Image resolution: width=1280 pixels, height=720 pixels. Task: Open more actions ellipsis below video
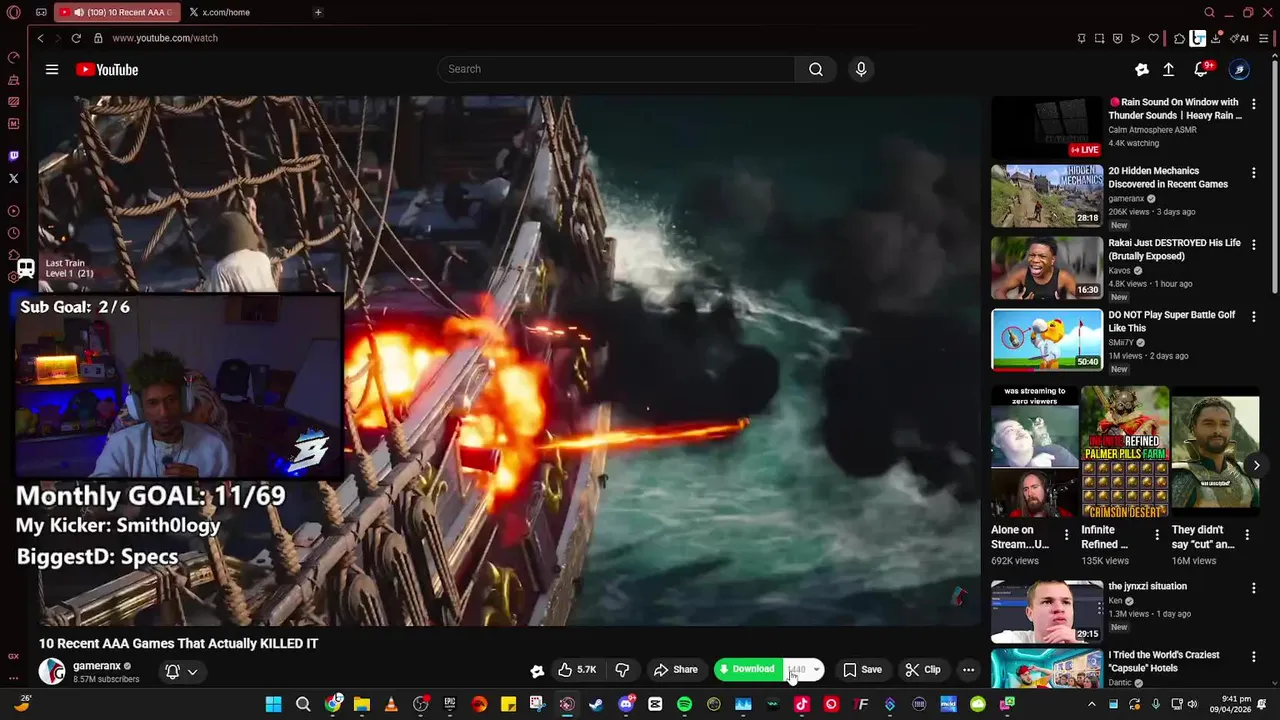[x=968, y=669]
